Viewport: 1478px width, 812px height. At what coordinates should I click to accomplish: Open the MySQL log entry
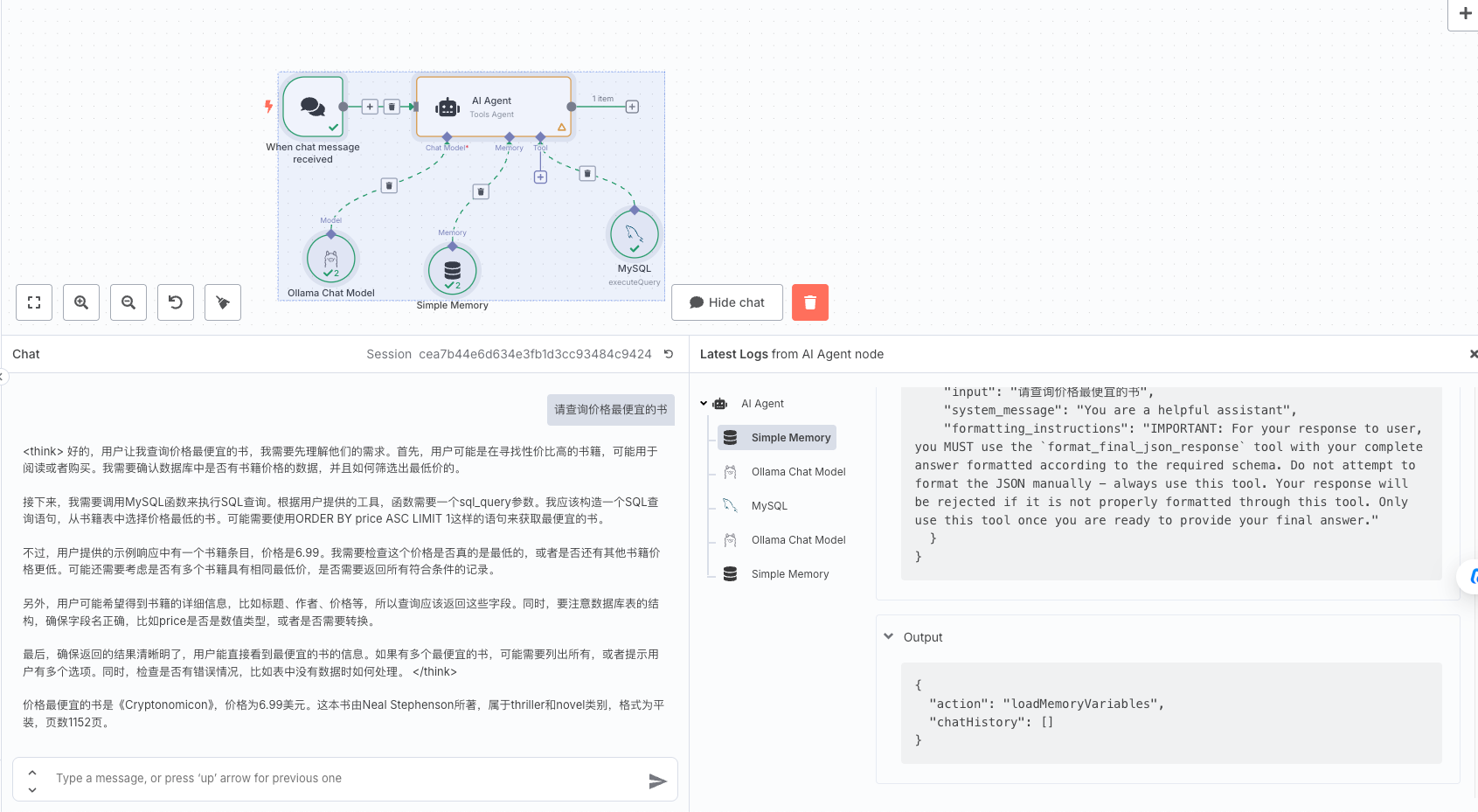pyautogui.click(x=769, y=506)
